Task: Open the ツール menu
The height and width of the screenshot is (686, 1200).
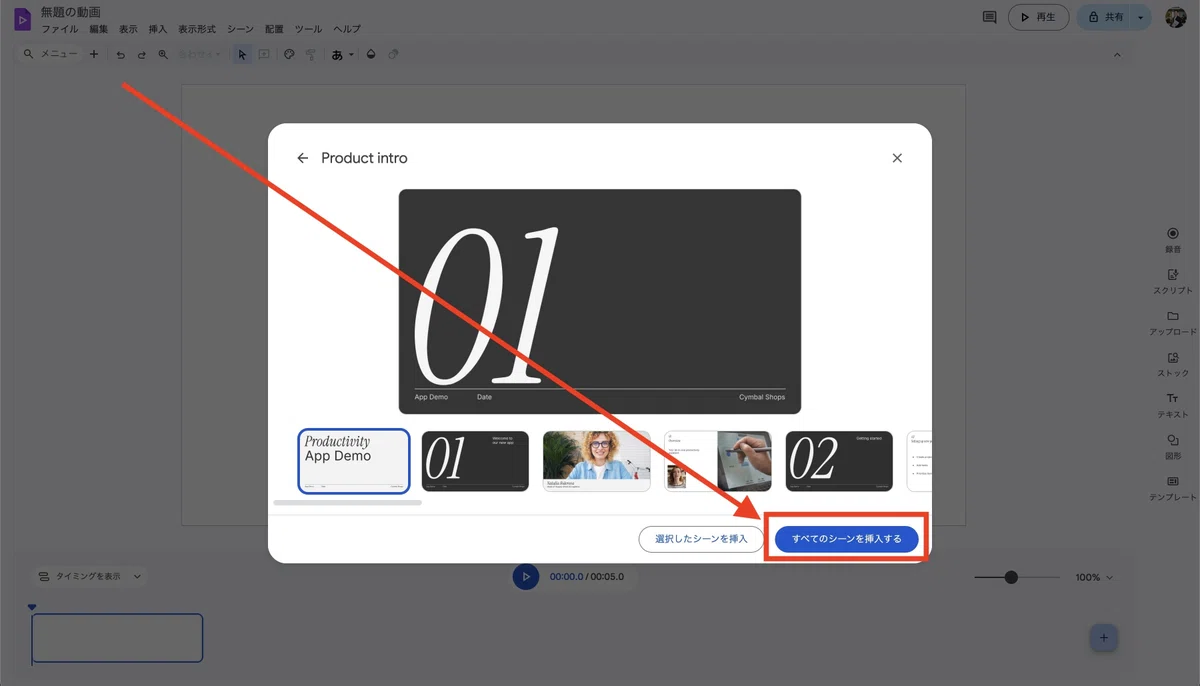Action: pyautogui.click(x=308, y=30)
